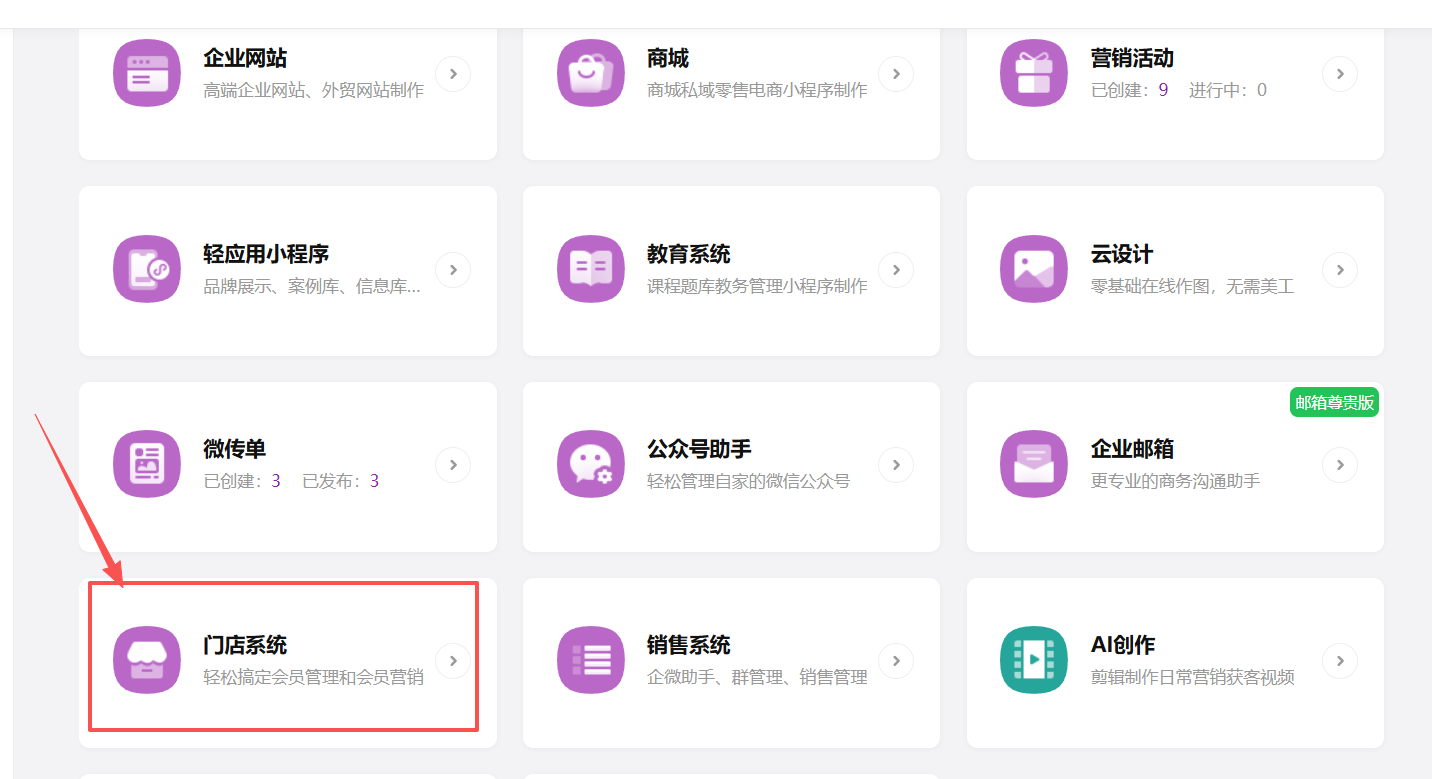Open 公众号助手 via its arrow chevron

tap(896, 465)
